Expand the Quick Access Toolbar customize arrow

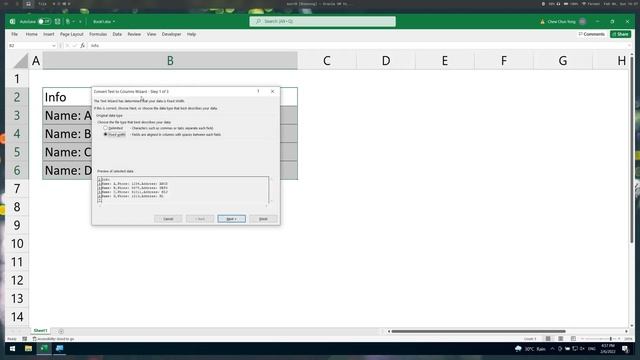pyautogui.click(x=80, y=21)
